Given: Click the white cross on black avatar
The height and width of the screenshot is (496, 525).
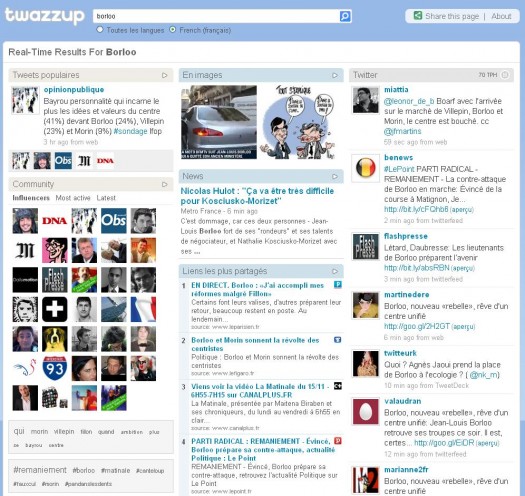Looking at the screenshot, I should [x=55, y=309].
